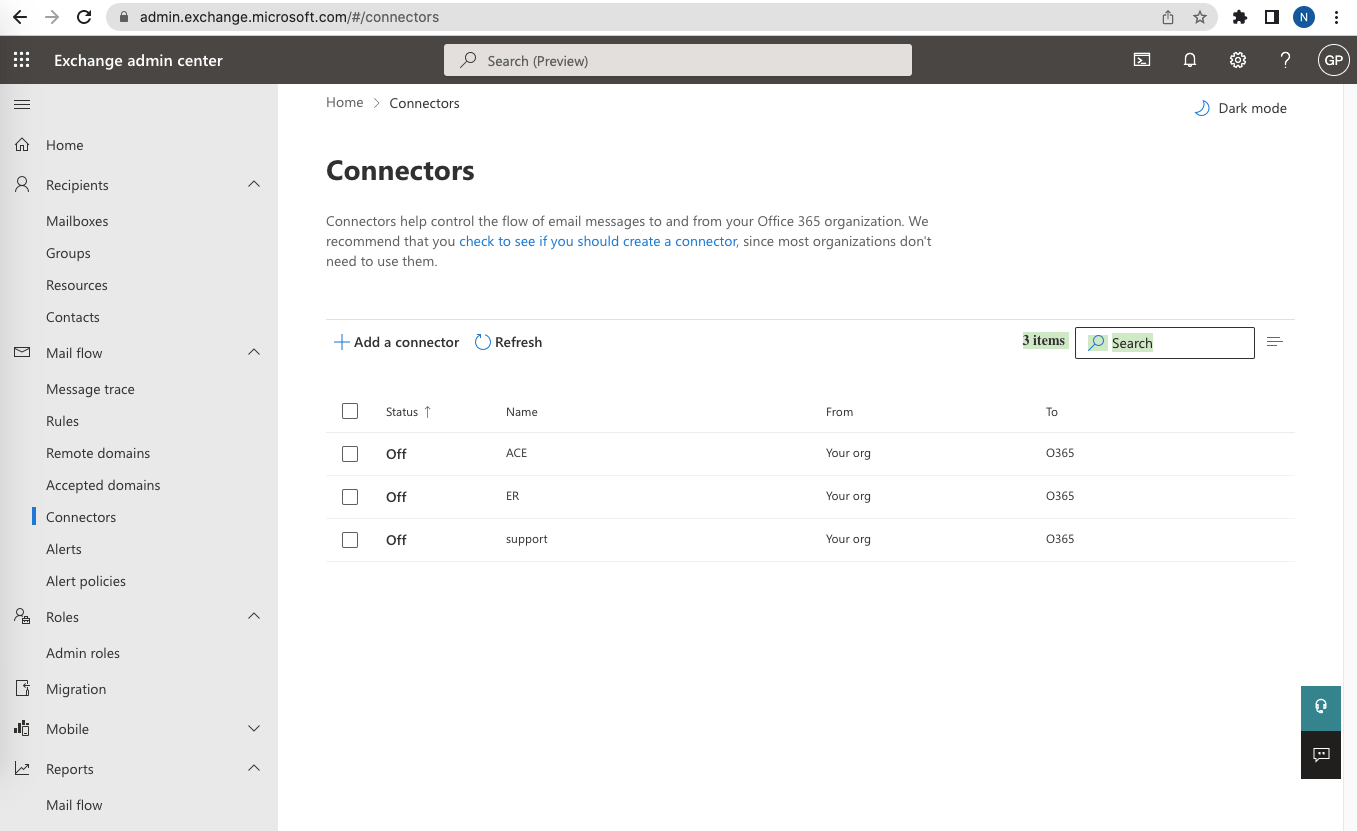Collapse the Reports section chevron
Image resolution: width=1357 pixels, height=831 pixels.
click(x=254, y=768)
